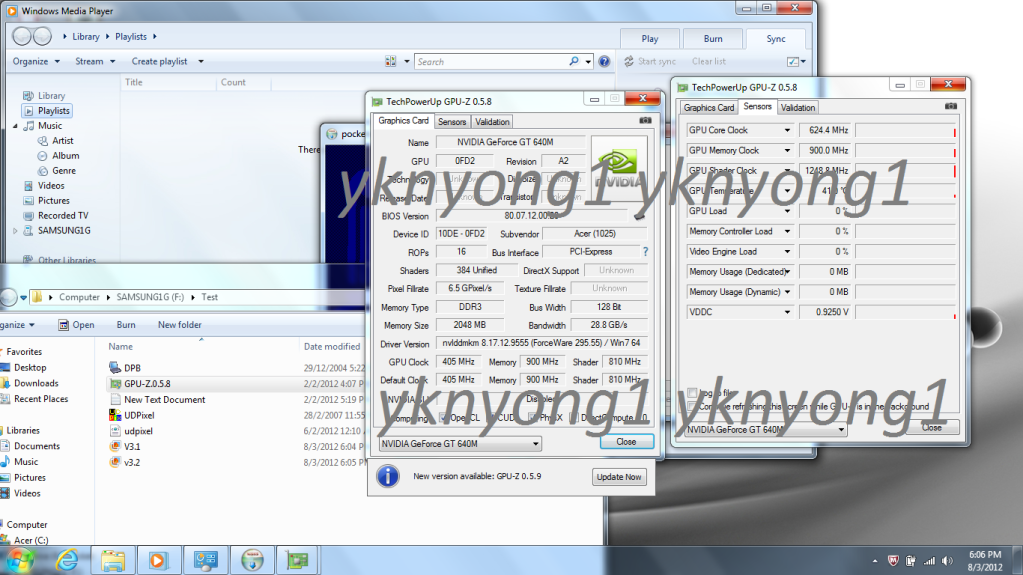Click New folder in Explorer toolbar
1023x575 pixels.
(x=179, y=325)
